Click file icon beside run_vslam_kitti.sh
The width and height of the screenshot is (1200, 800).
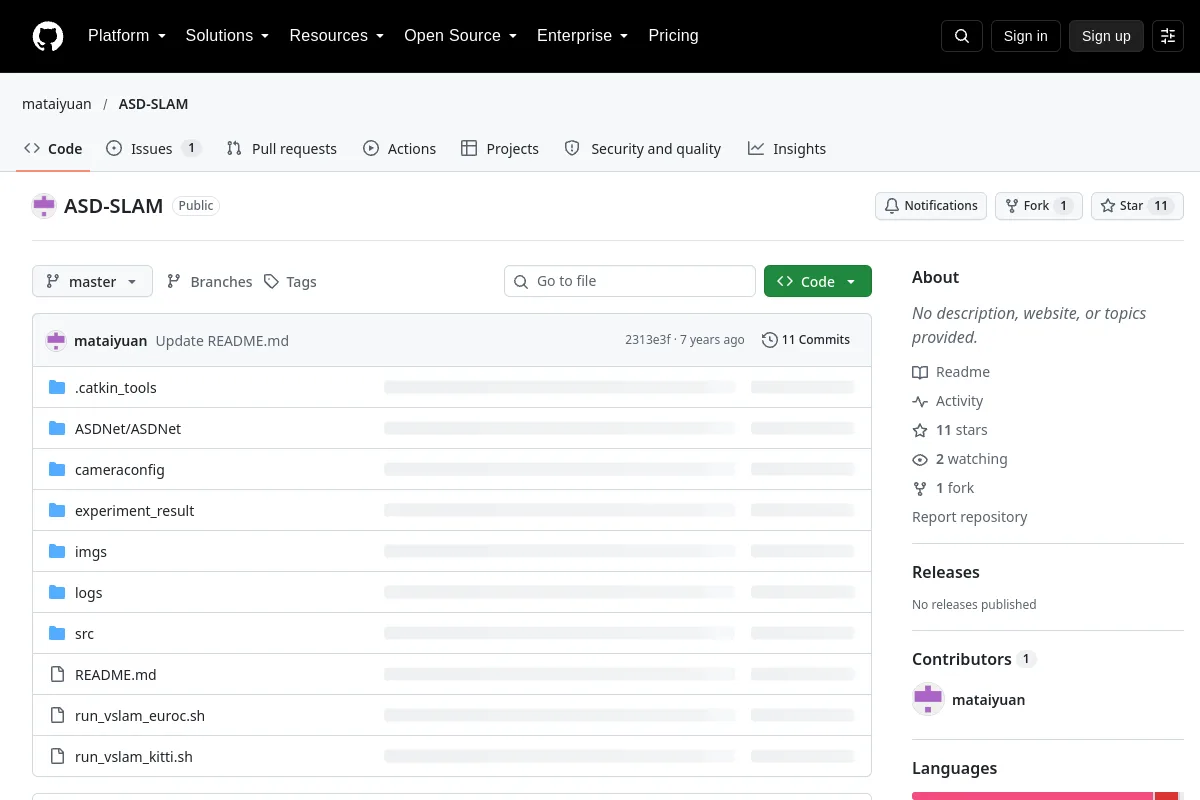[57, 757]
